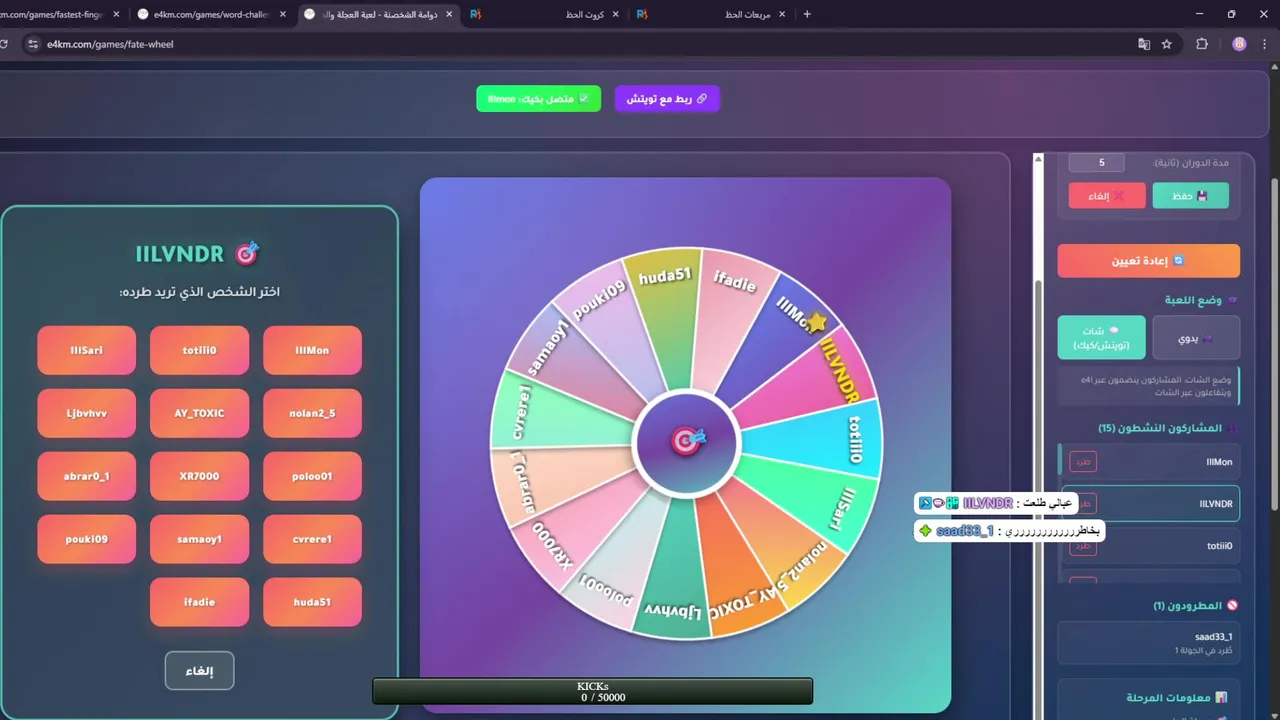Choose nolan2_5 to kick
Viewport: 1280px width, 720px height.
coord(312,413)
